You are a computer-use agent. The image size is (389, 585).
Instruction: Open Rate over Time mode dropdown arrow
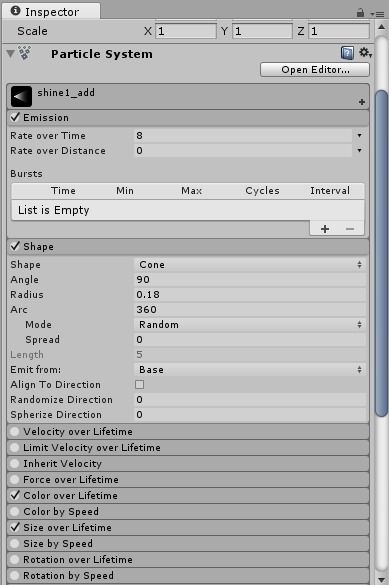(360, 135)
